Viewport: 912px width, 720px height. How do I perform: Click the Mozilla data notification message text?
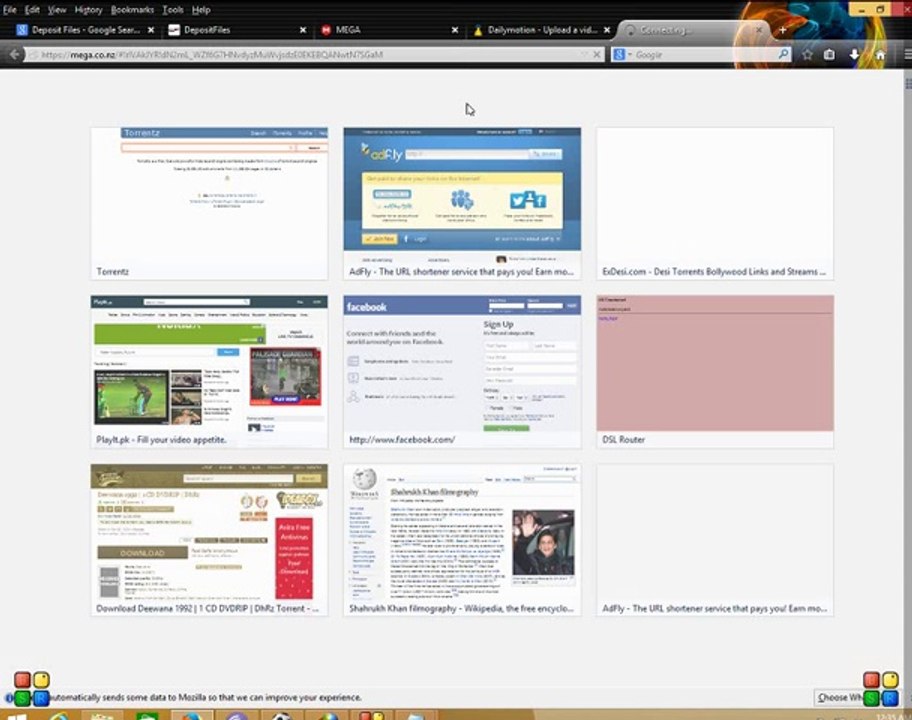coord(205,697)
